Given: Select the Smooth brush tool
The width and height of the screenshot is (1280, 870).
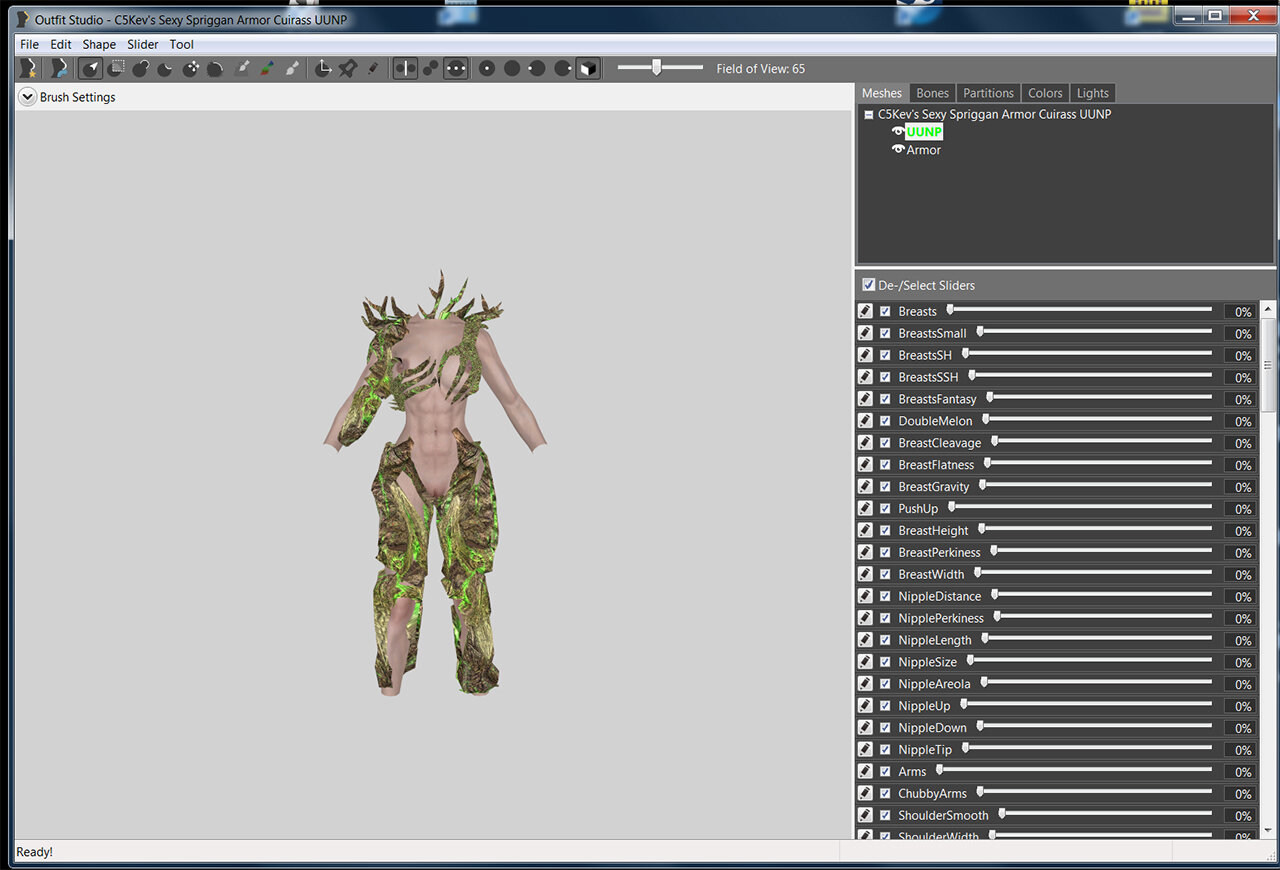Looking at the screenshot, I should point(215,68).
